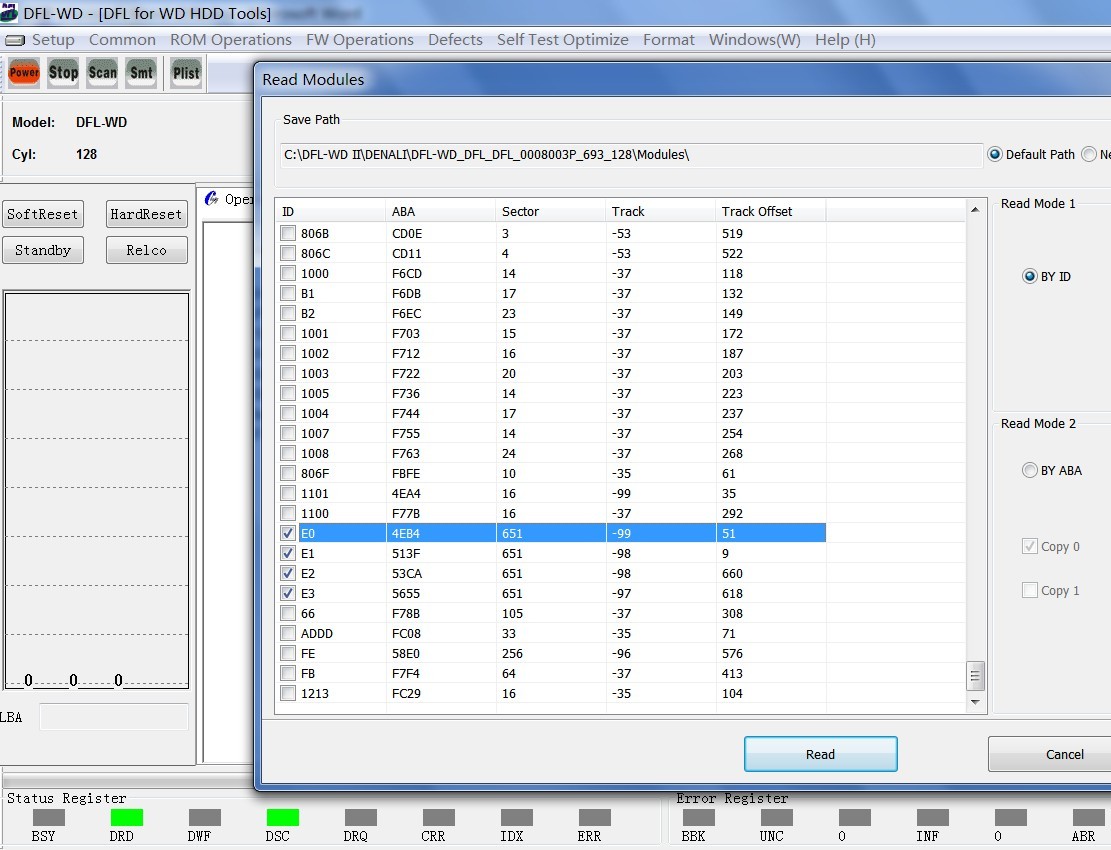Sort by the Track Offset column header
The width and height of the screenshot is (1111, 850).
click(771, 211)
